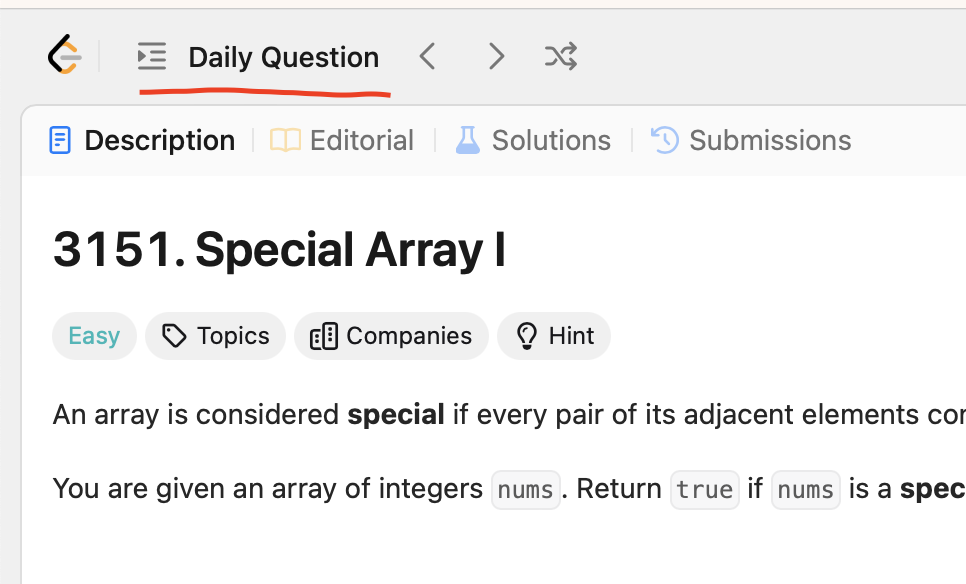Screen dimensions: 966x584
Task: Go to the previous question arrow
Action: (428, 57)
